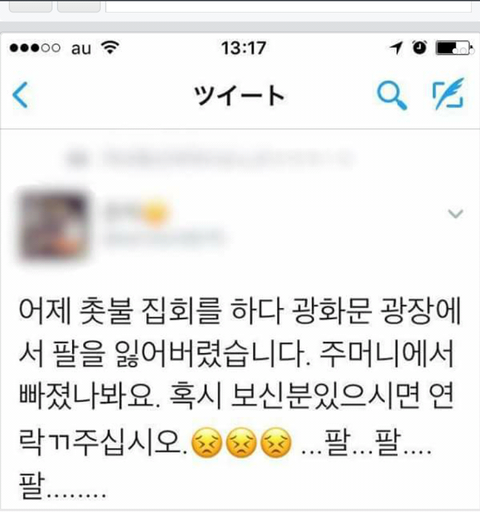Screen dimensions: 480x512
Task: Tap the signal strength dots
Action: pos(35,48)
